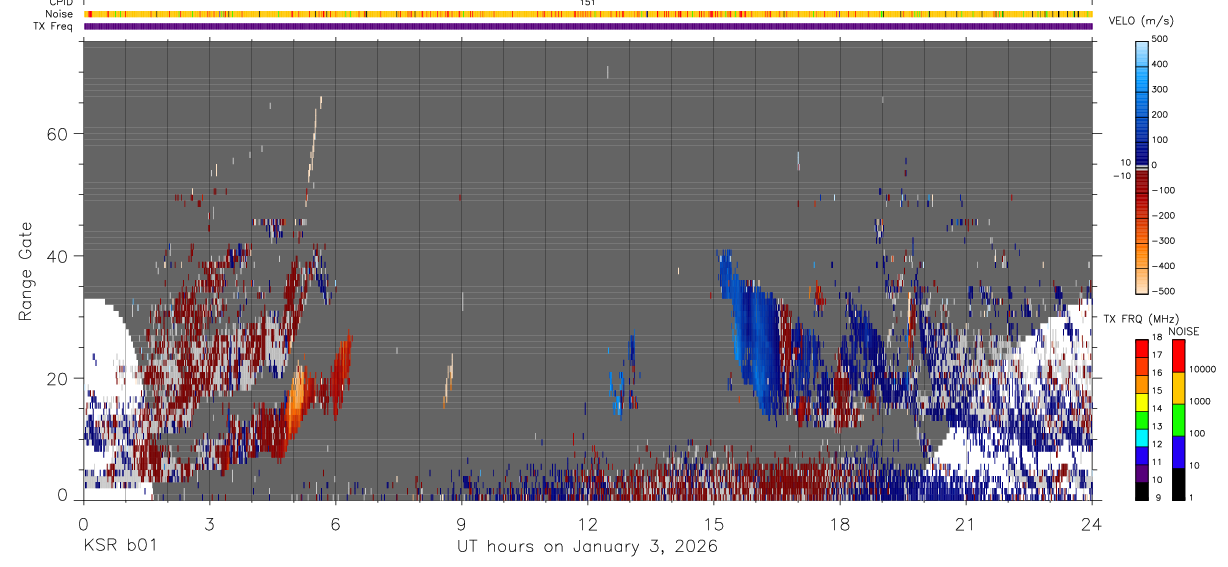The width and height of the screenshot is (1228, 567).
Task: Click the '200' label on velocity colorbar
Action: [1160, 114]
